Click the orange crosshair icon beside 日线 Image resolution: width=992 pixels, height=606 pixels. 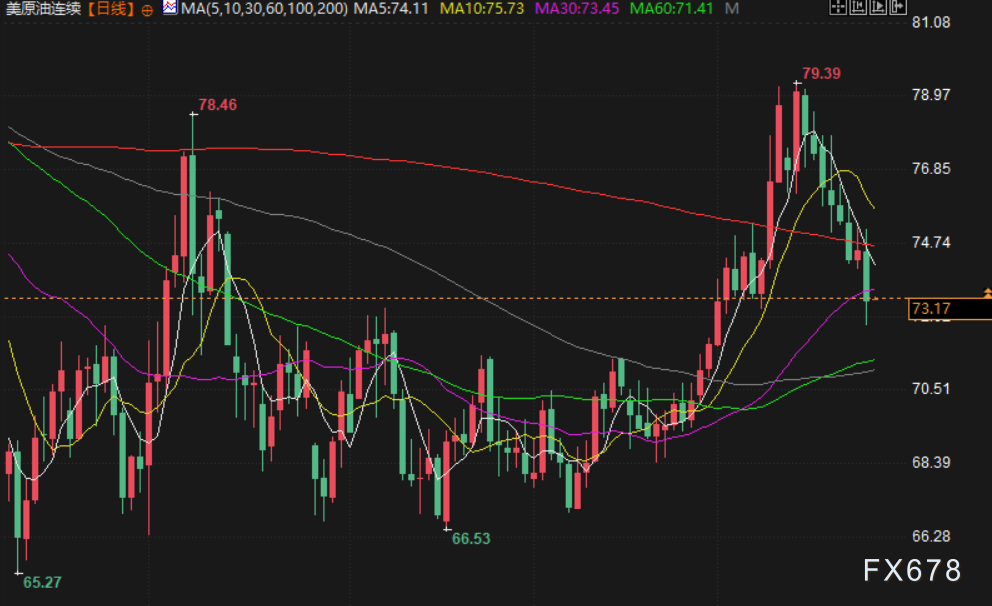click(x=148, y=9)
